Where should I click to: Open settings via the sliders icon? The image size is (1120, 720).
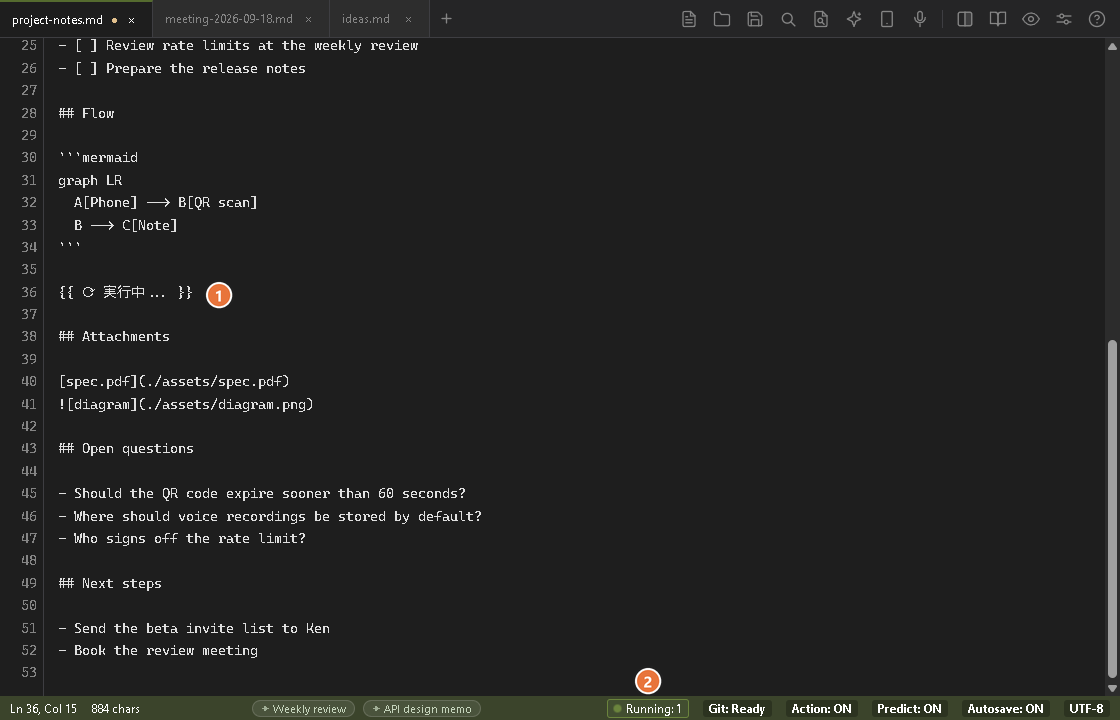click(1064, 19)
